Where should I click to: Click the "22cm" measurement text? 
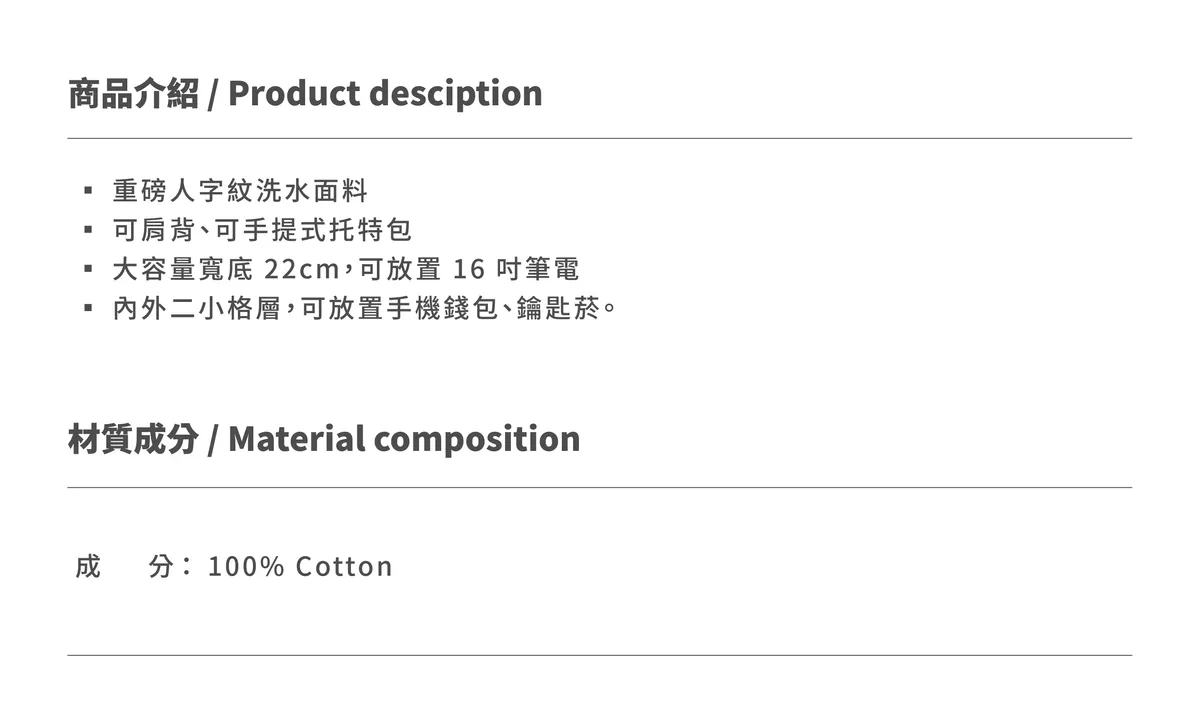(302, 269)
